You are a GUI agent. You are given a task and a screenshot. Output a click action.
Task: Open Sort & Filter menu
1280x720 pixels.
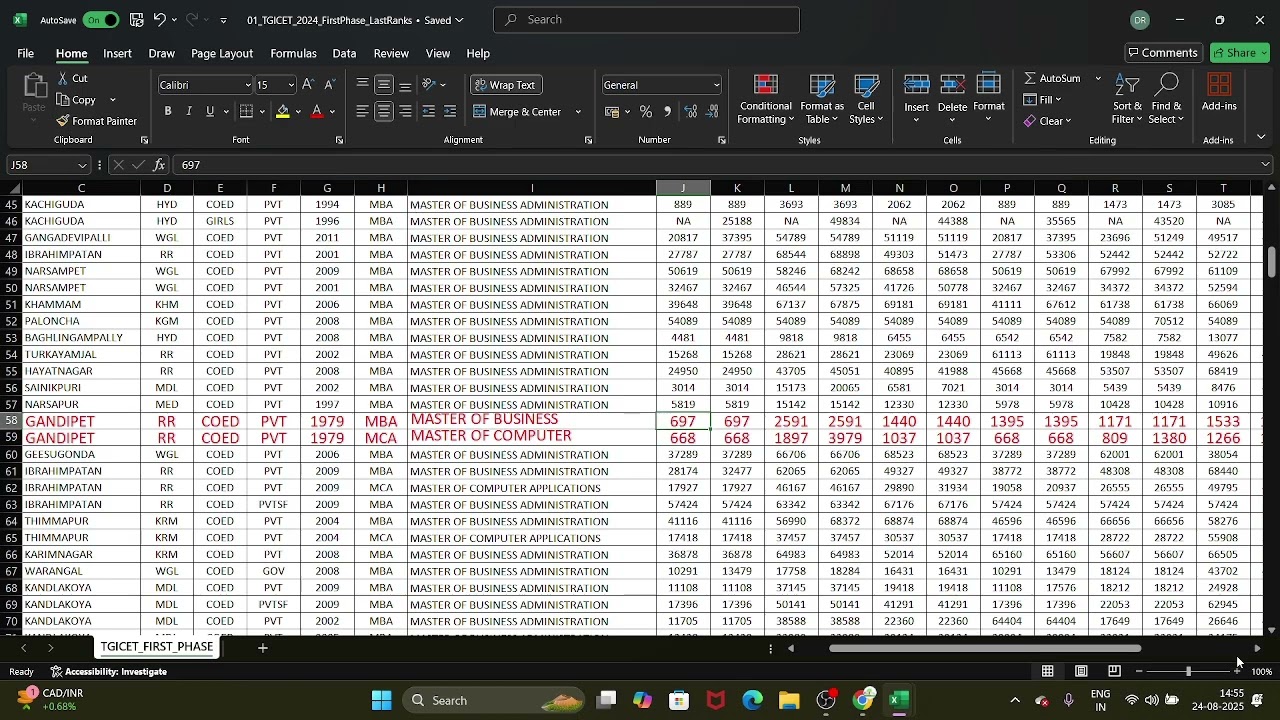[1127, 100]
